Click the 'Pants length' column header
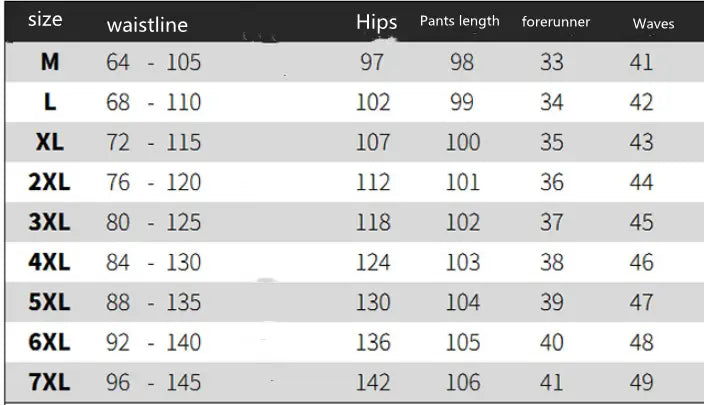This screenshot has height=405, width=704. click(459, 21)
